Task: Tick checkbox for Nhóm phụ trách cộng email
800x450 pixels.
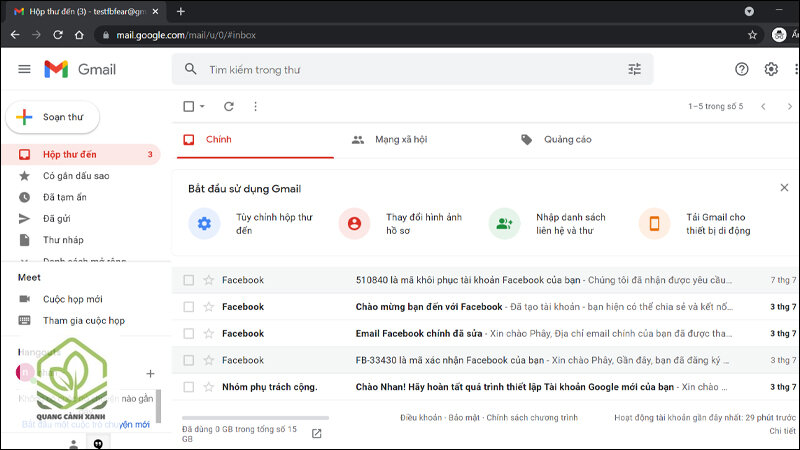Action: click(189, 387)
